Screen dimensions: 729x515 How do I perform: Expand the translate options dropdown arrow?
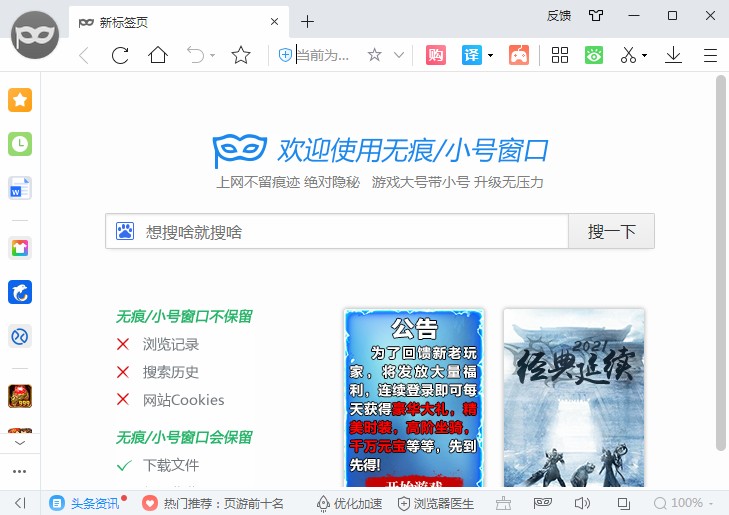coord(490,56)
